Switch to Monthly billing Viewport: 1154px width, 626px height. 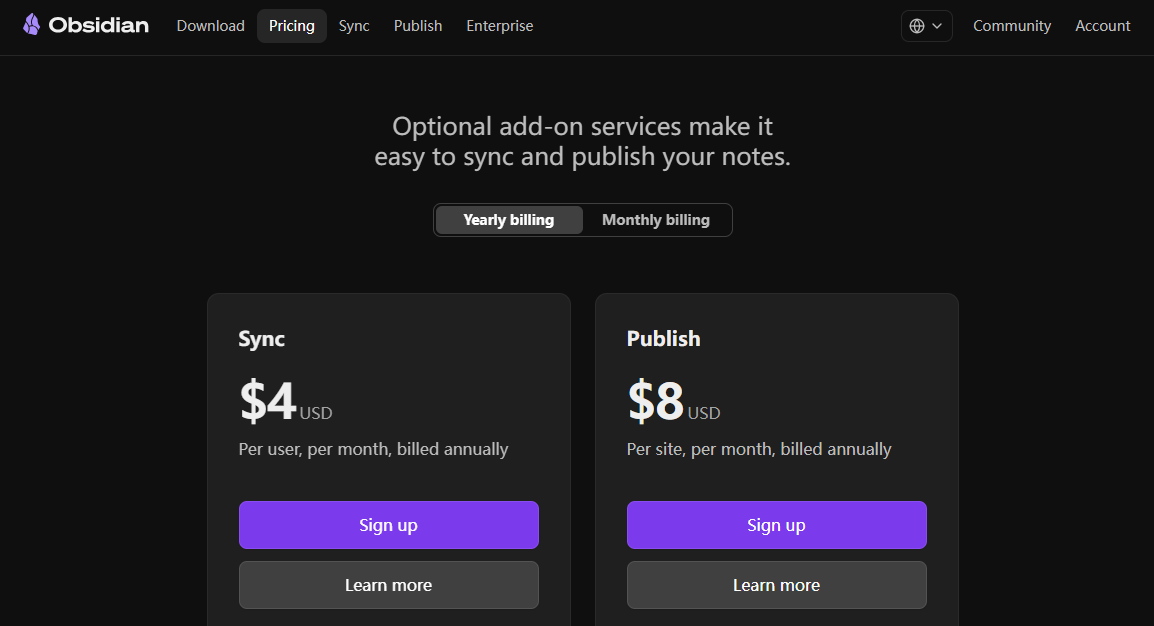click(656, 220)
